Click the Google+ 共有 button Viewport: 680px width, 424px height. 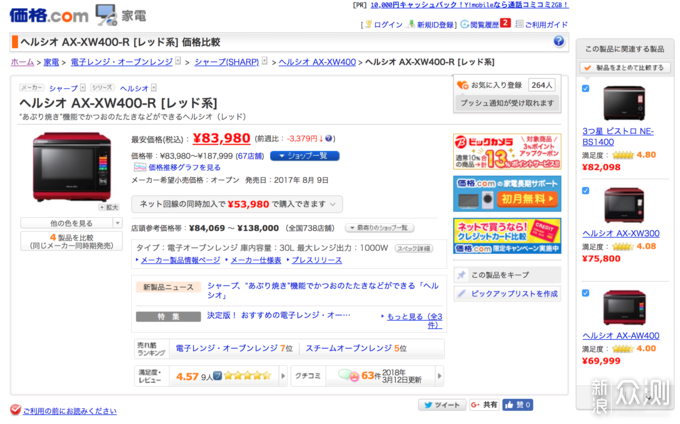coord(484,405)
